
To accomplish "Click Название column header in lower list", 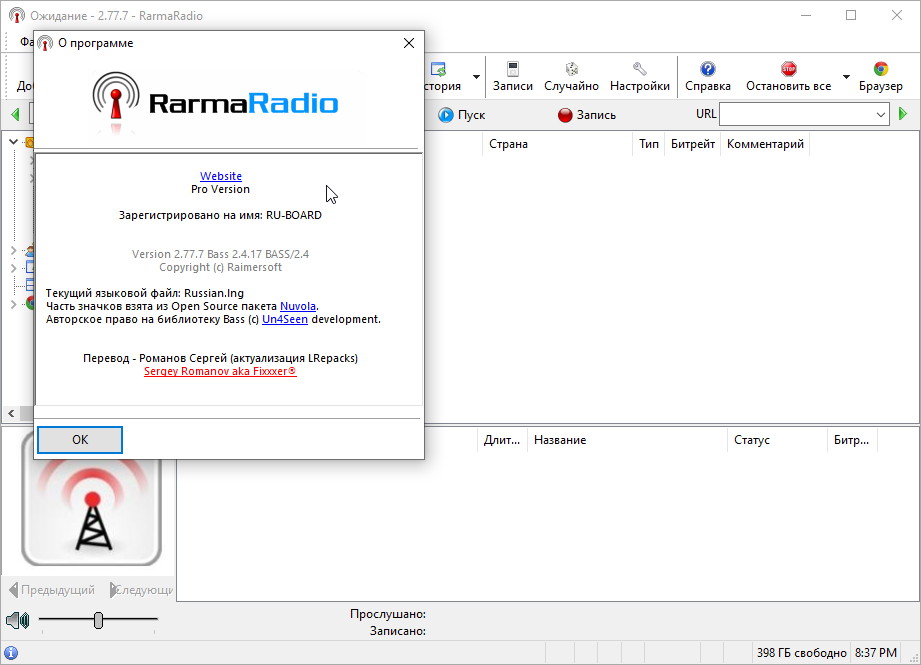I will point(627,440).
